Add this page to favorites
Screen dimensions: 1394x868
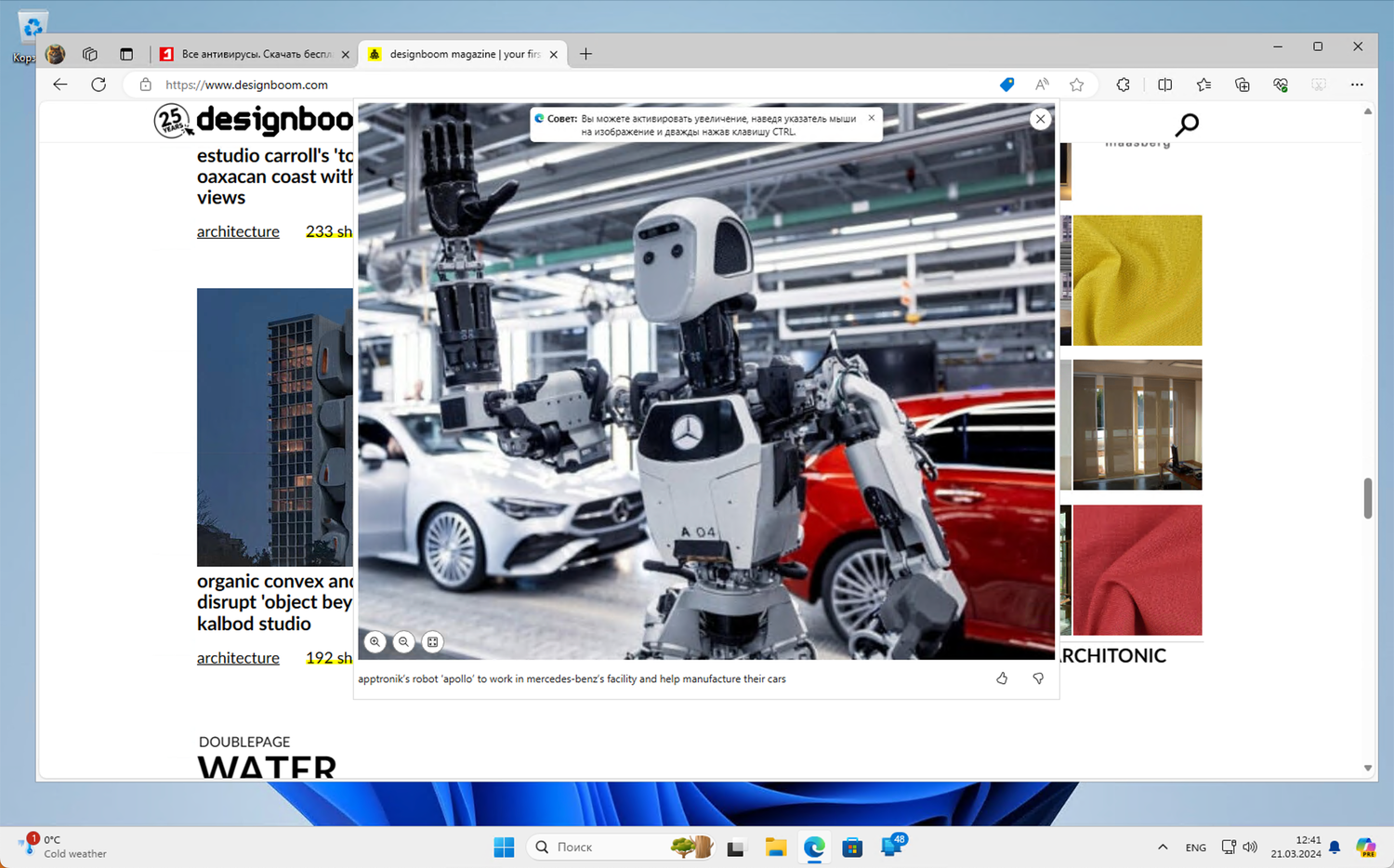point(1076,85)
